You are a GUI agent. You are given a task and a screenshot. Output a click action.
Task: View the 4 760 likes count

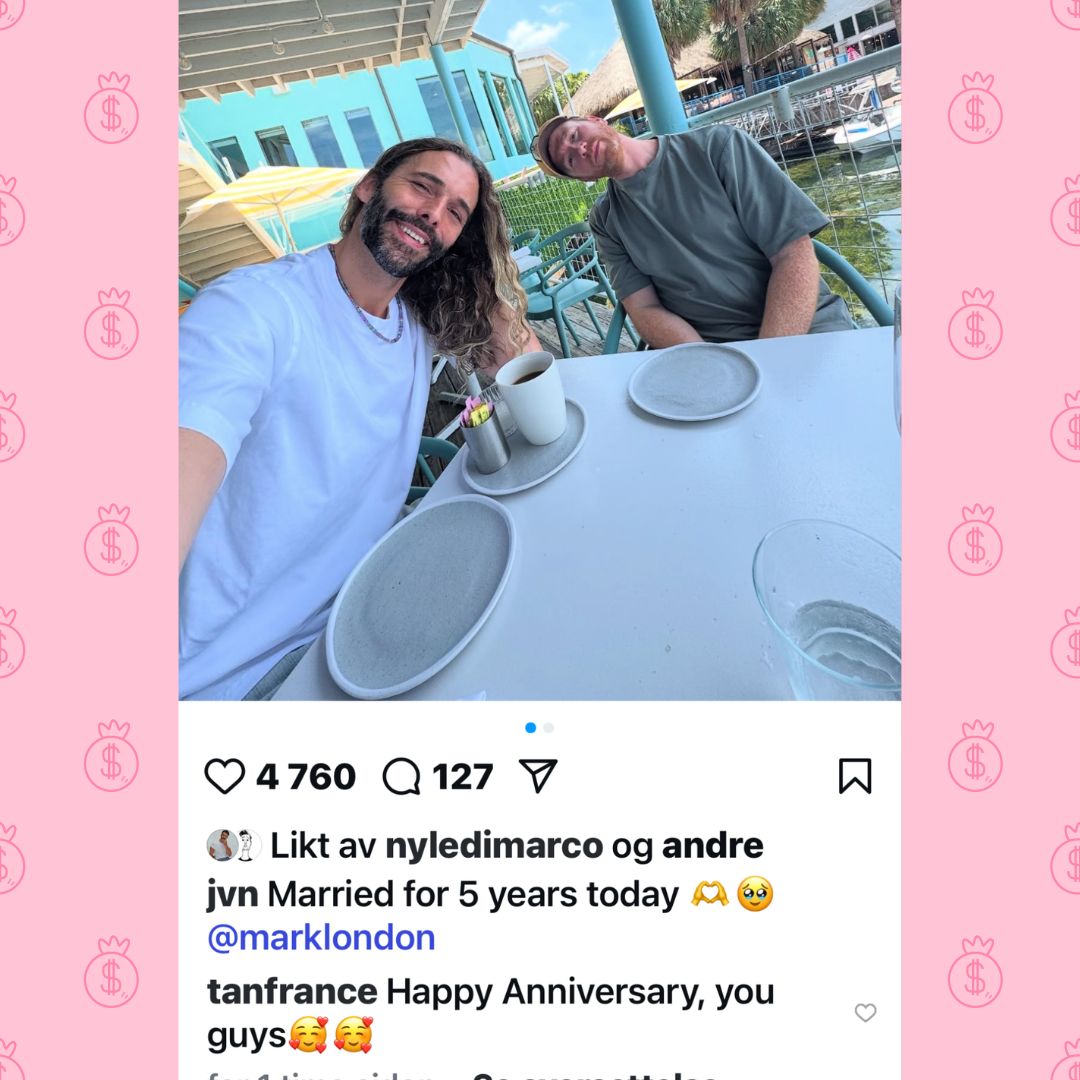306,777
